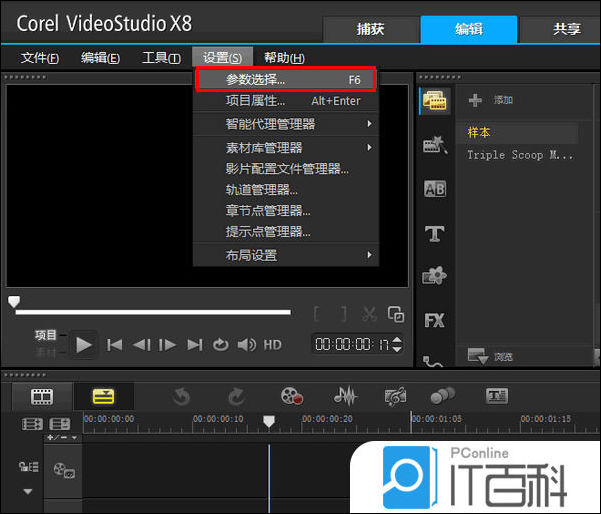The height and width of the screenshot is (514, 601).
Task: Open the Transition library (AB icon)
Action: coord(434,189)
